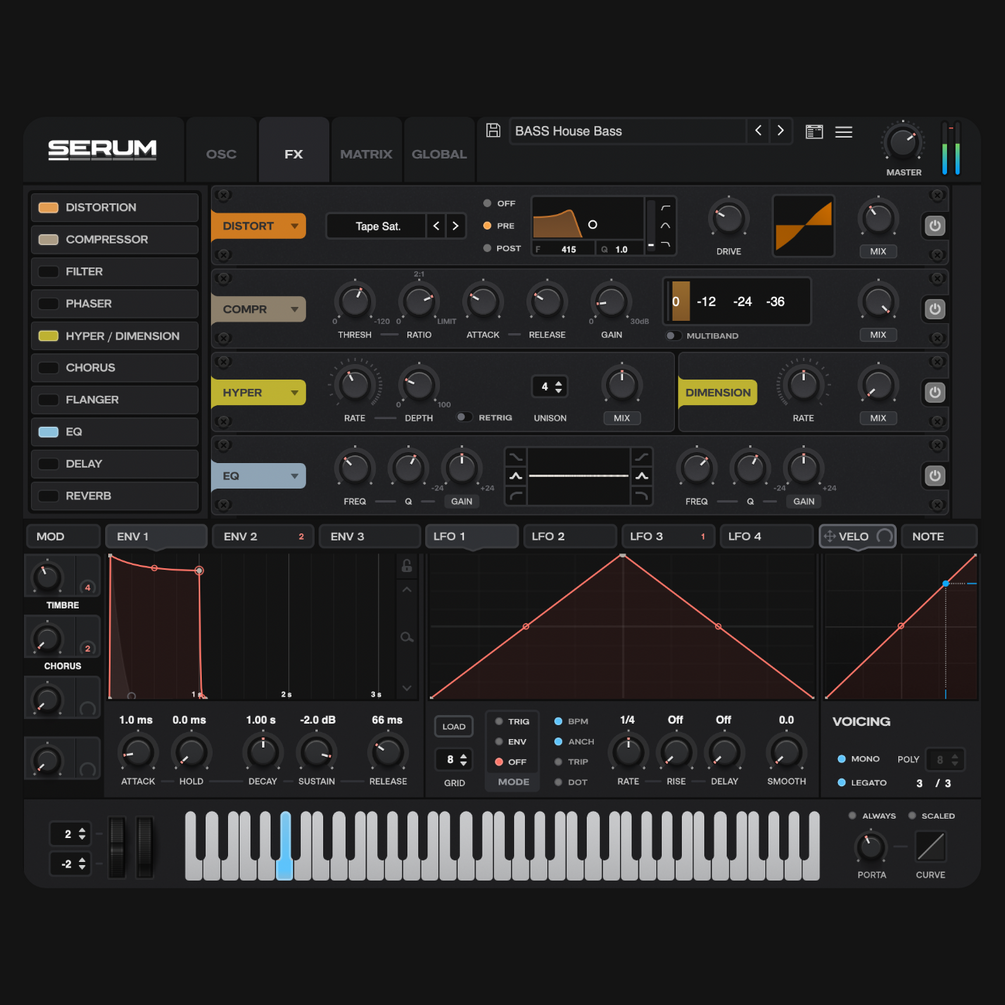Toggle LEGATO voicing
Screen dimensions: 1005x1005
[862, 783]
